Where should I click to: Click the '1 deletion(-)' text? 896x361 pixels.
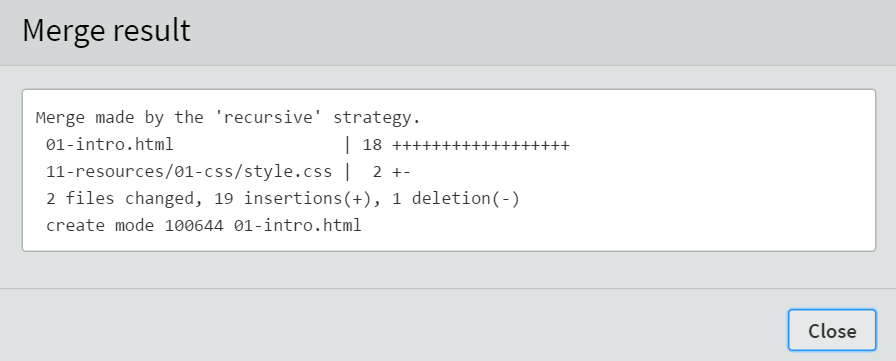(456, 198)
